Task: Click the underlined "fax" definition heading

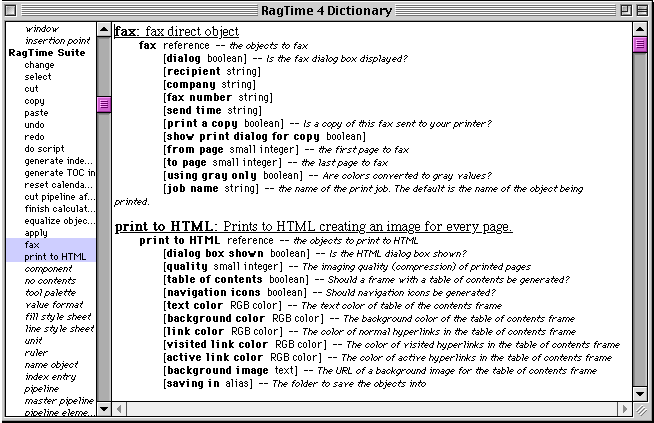Action: point(125,31)
